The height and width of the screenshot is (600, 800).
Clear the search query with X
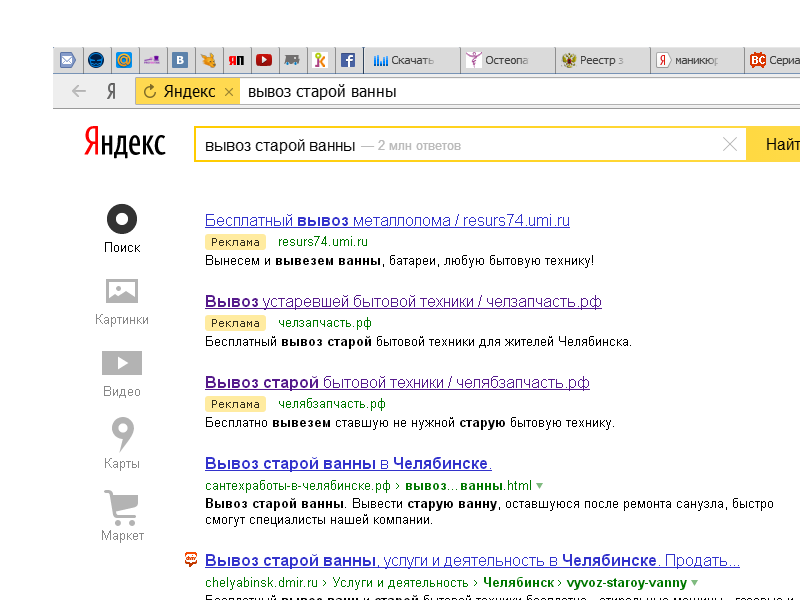(730, 145)
